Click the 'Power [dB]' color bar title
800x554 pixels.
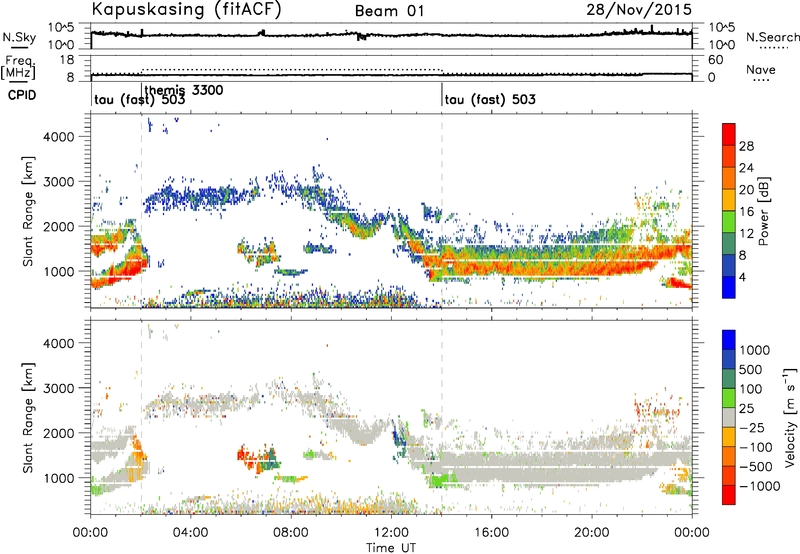(763, 211)
